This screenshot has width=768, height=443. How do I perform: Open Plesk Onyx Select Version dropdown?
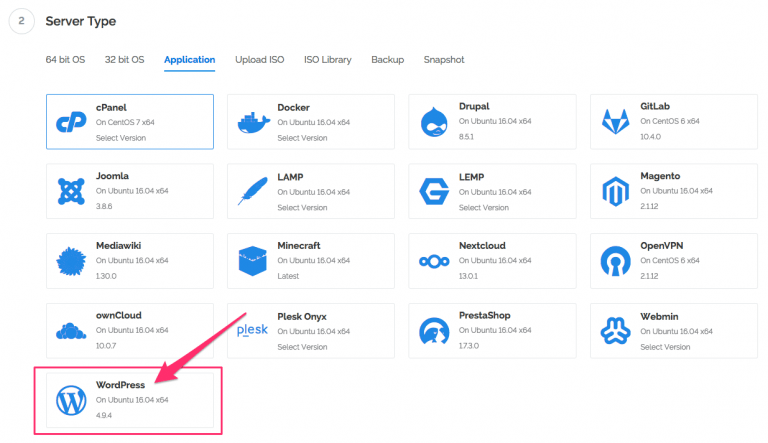point(302,347)
